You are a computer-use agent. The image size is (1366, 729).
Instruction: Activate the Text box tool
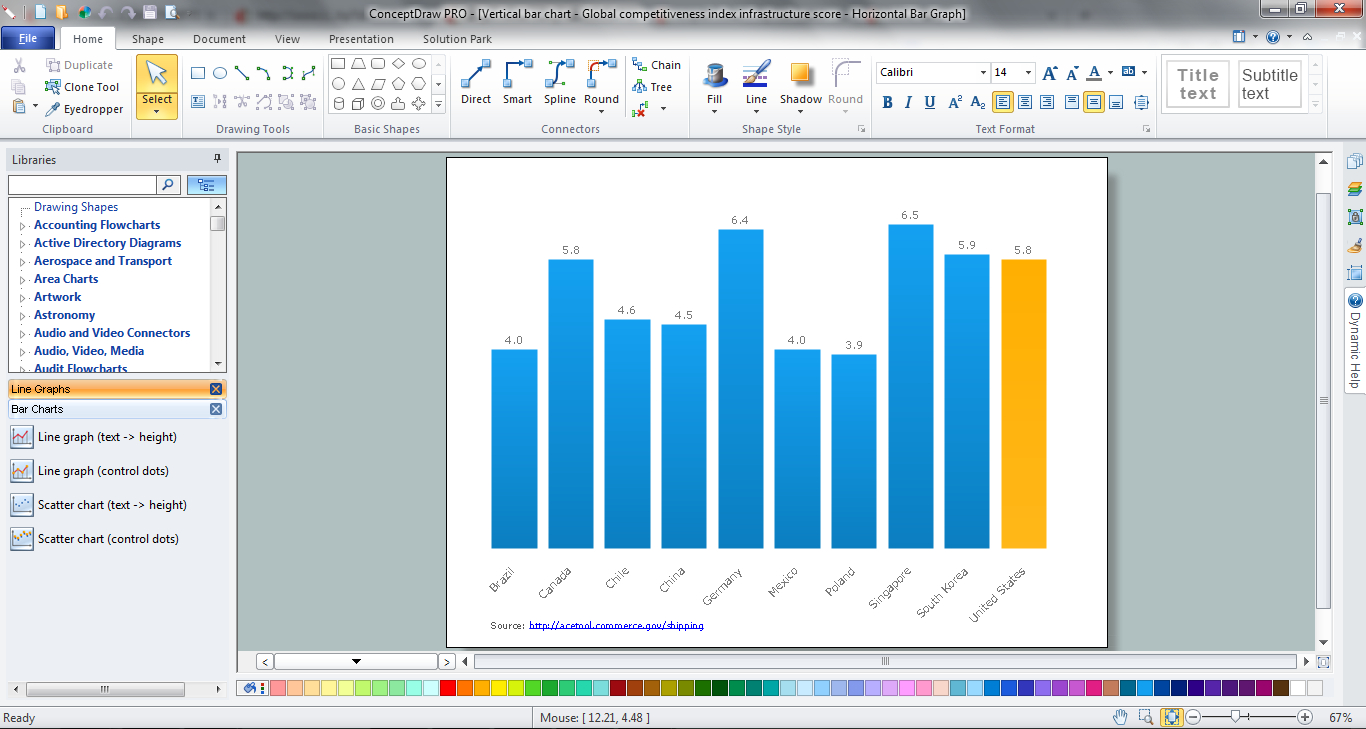pos(198,101)
